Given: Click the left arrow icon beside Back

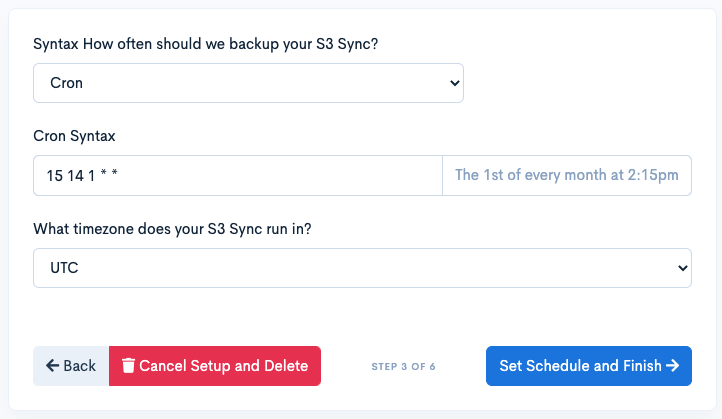Looking at the screenshot, I should click(52, 366).
